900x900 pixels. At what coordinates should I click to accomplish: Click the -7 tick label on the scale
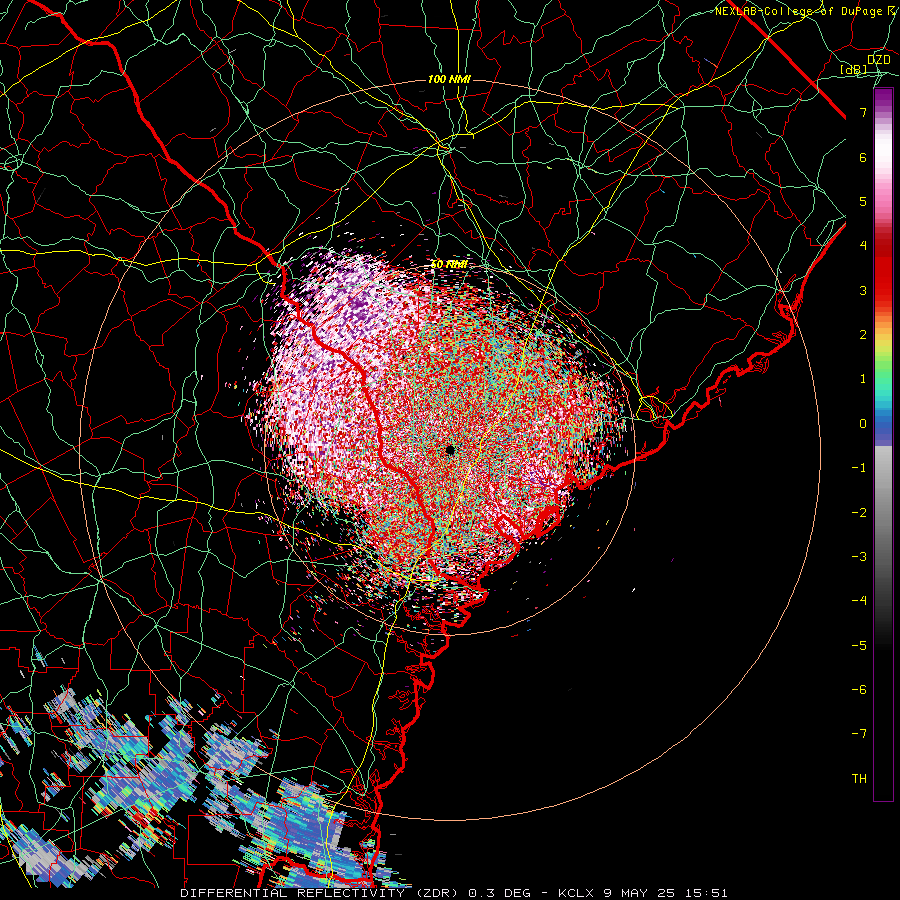(x=859, y=734)
